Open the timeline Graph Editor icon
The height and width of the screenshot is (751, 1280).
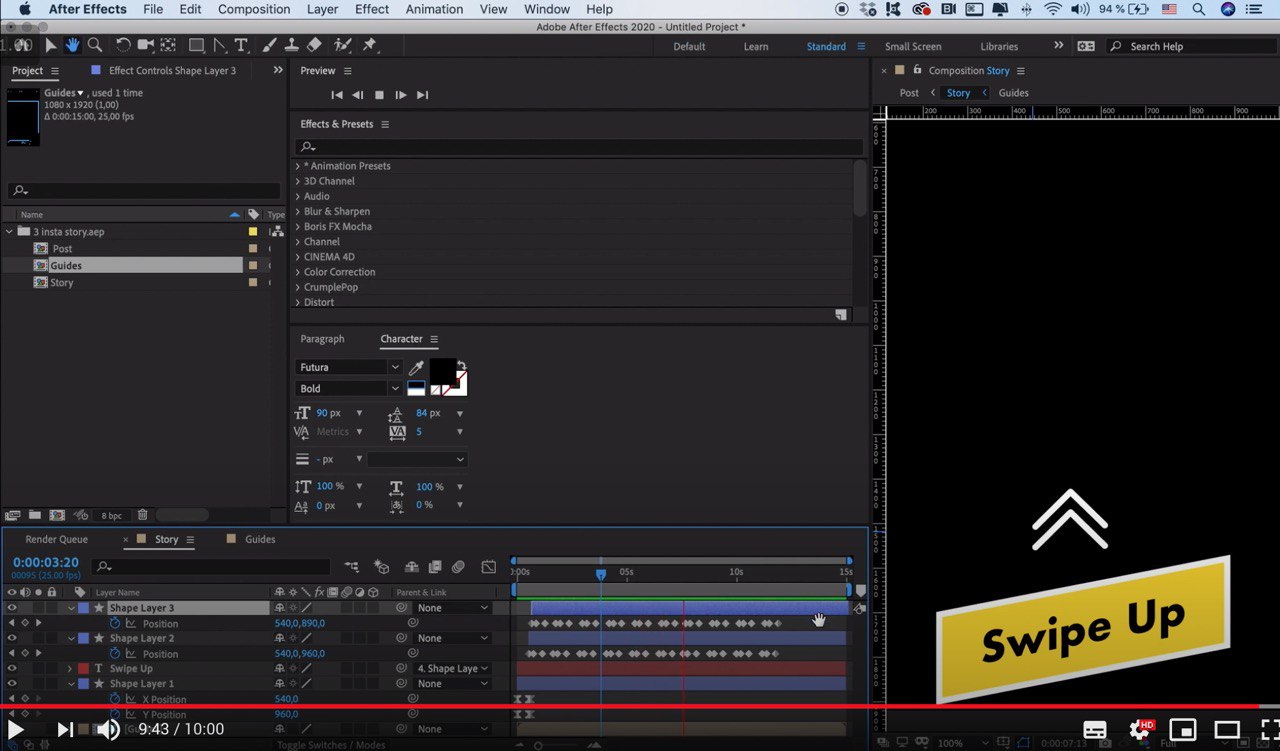[488, 567]
